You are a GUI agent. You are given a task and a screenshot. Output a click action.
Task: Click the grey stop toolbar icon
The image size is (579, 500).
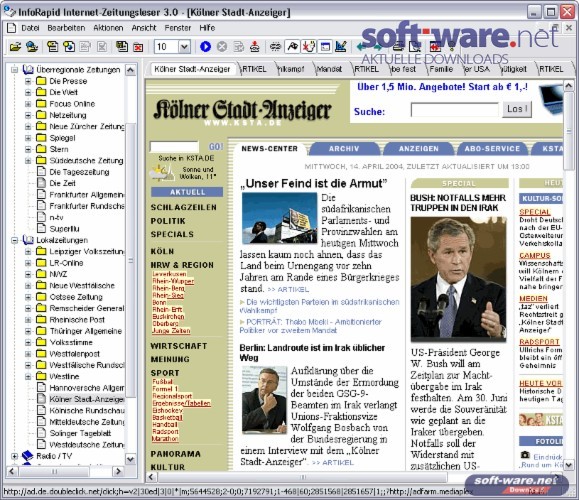coord(222,47)
